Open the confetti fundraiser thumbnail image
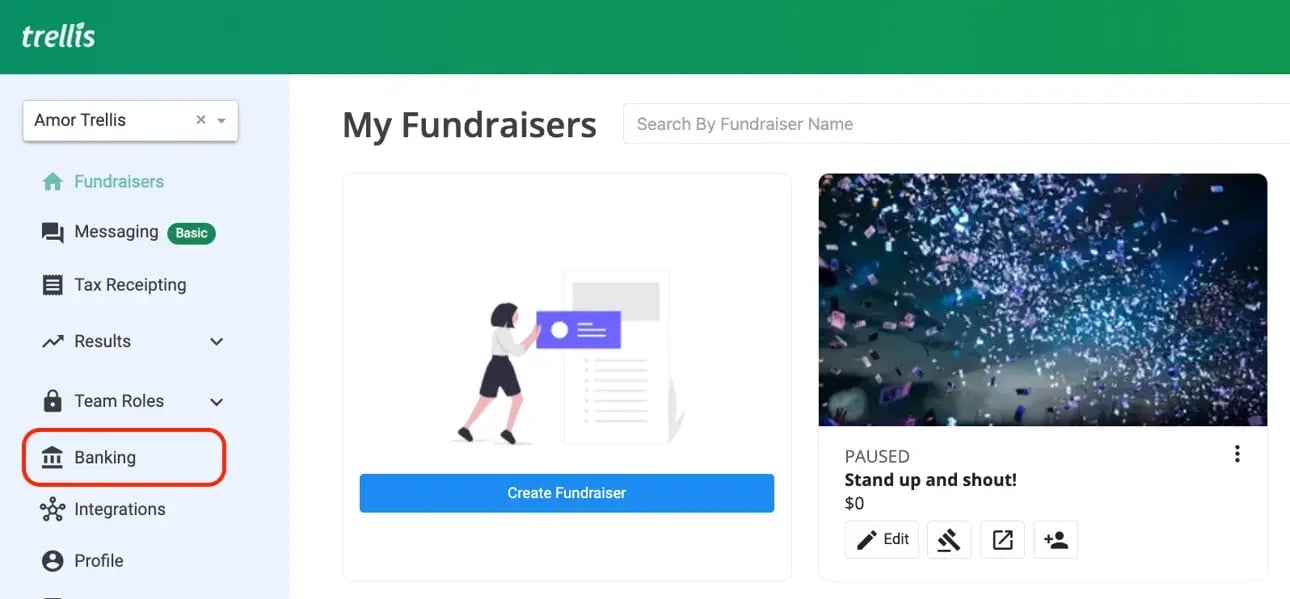 pos(1043,300)
